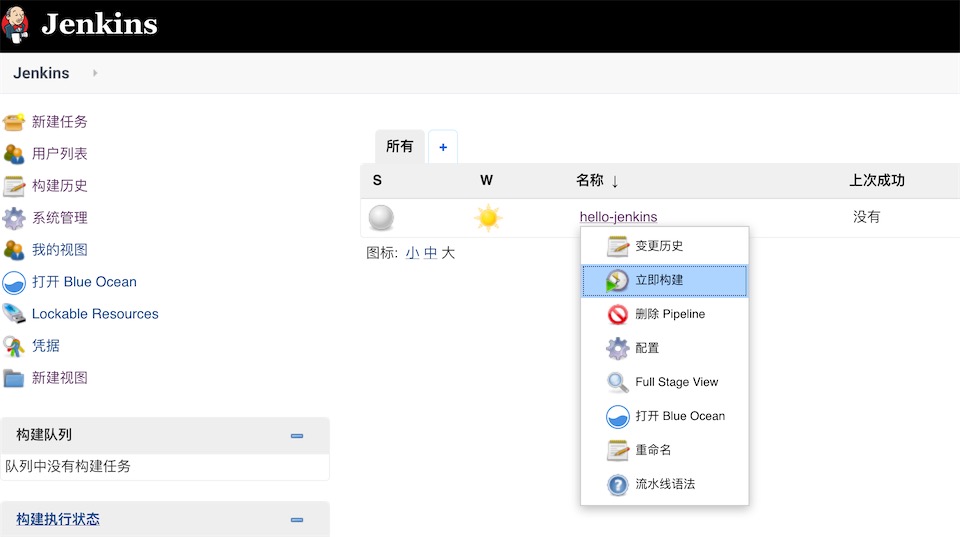Open the 新建任务 link
Screen dimensions: 960x537
pyautogui.click(x=59, y=122)
